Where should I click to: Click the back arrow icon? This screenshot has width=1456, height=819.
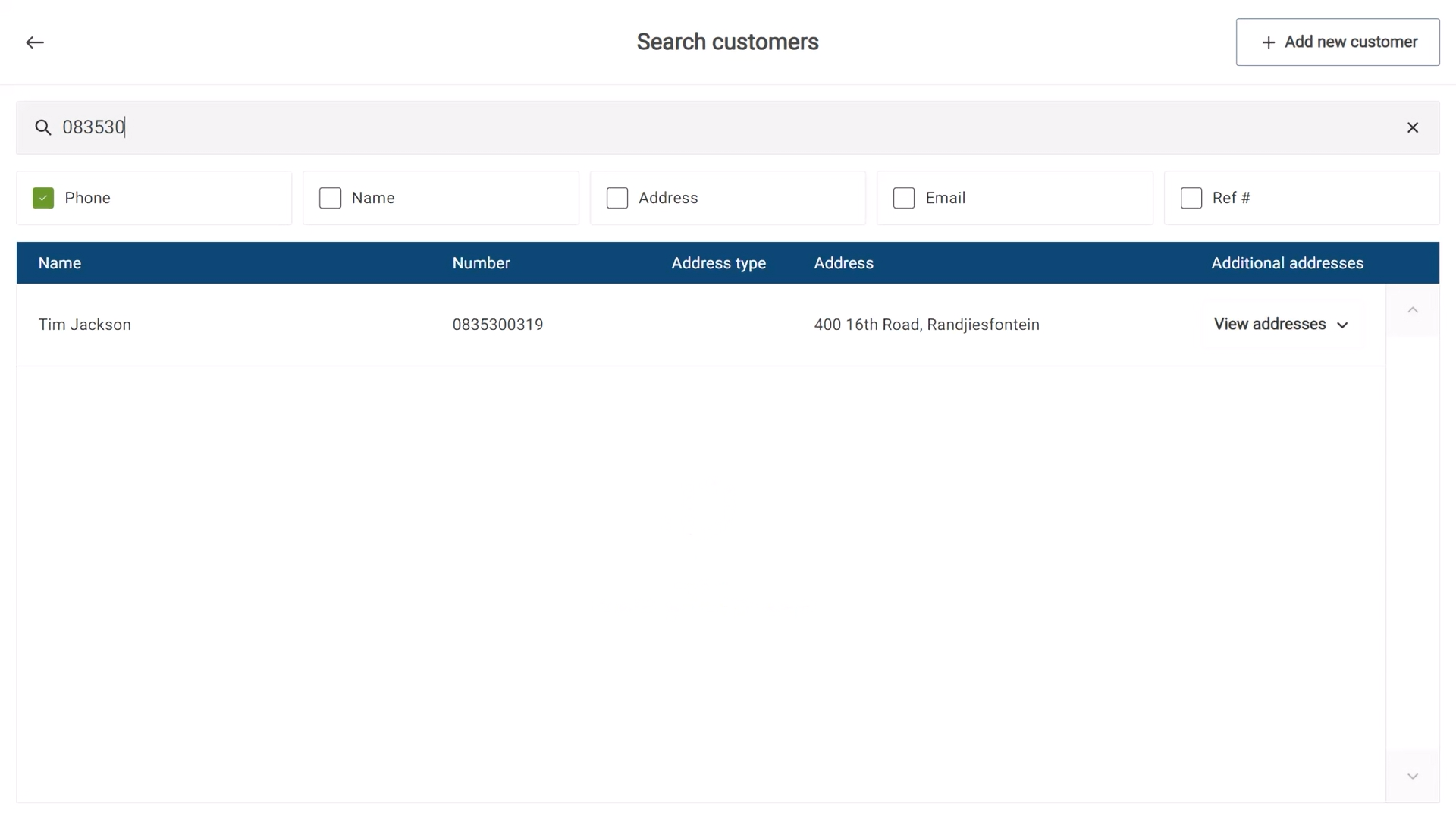pyautogui.click(x=35, y=42)
